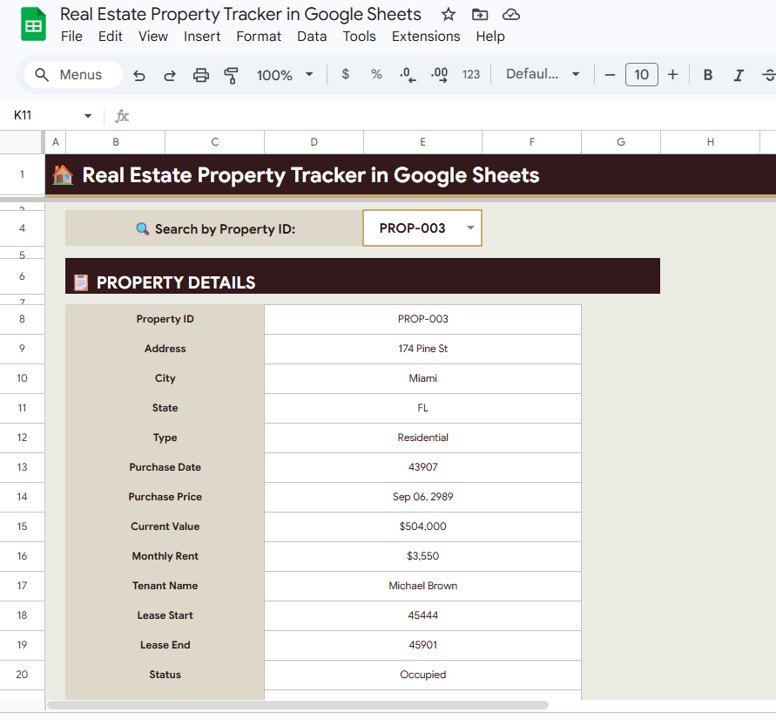Select the cell showing Sep 06, 2989
The image size is (776, 720).
pyautogui.click(x=423, y=497)
